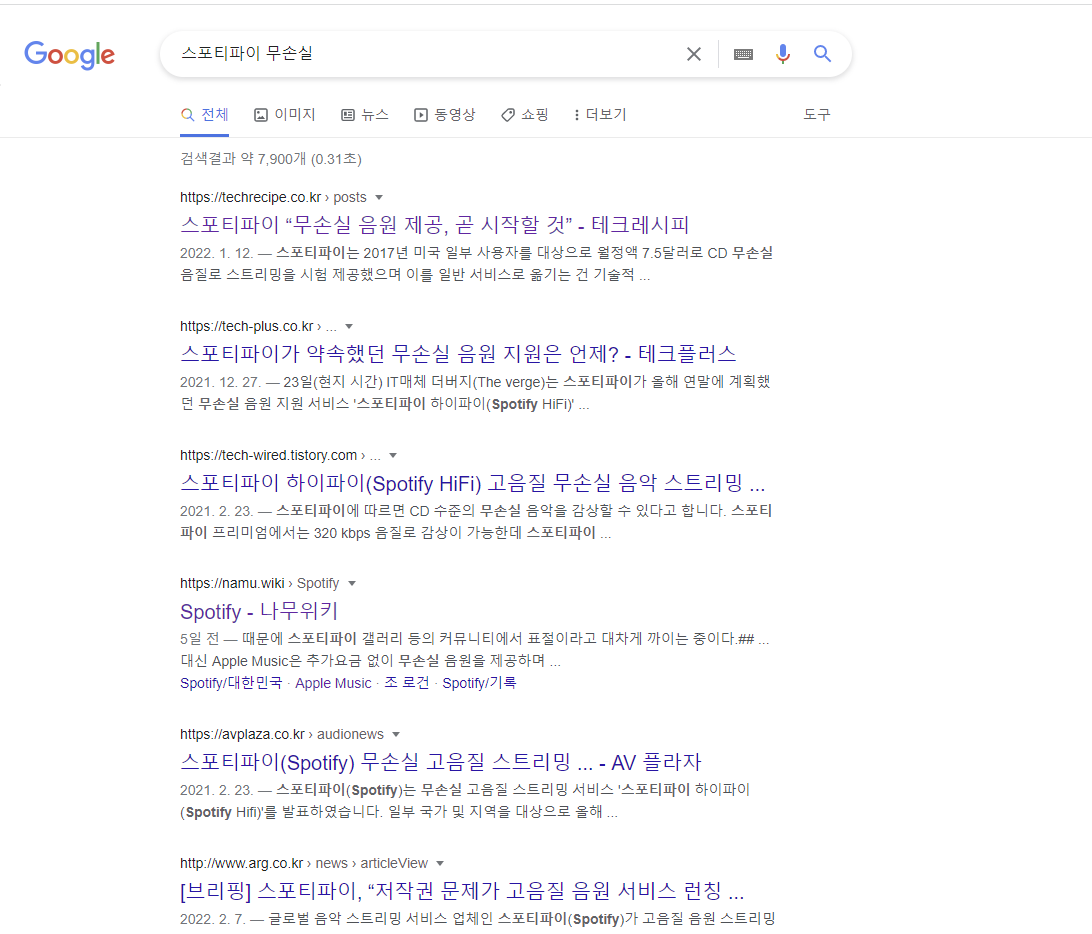Click the https://techrecipe.co.kr › posts URL text

click(273, 197)
